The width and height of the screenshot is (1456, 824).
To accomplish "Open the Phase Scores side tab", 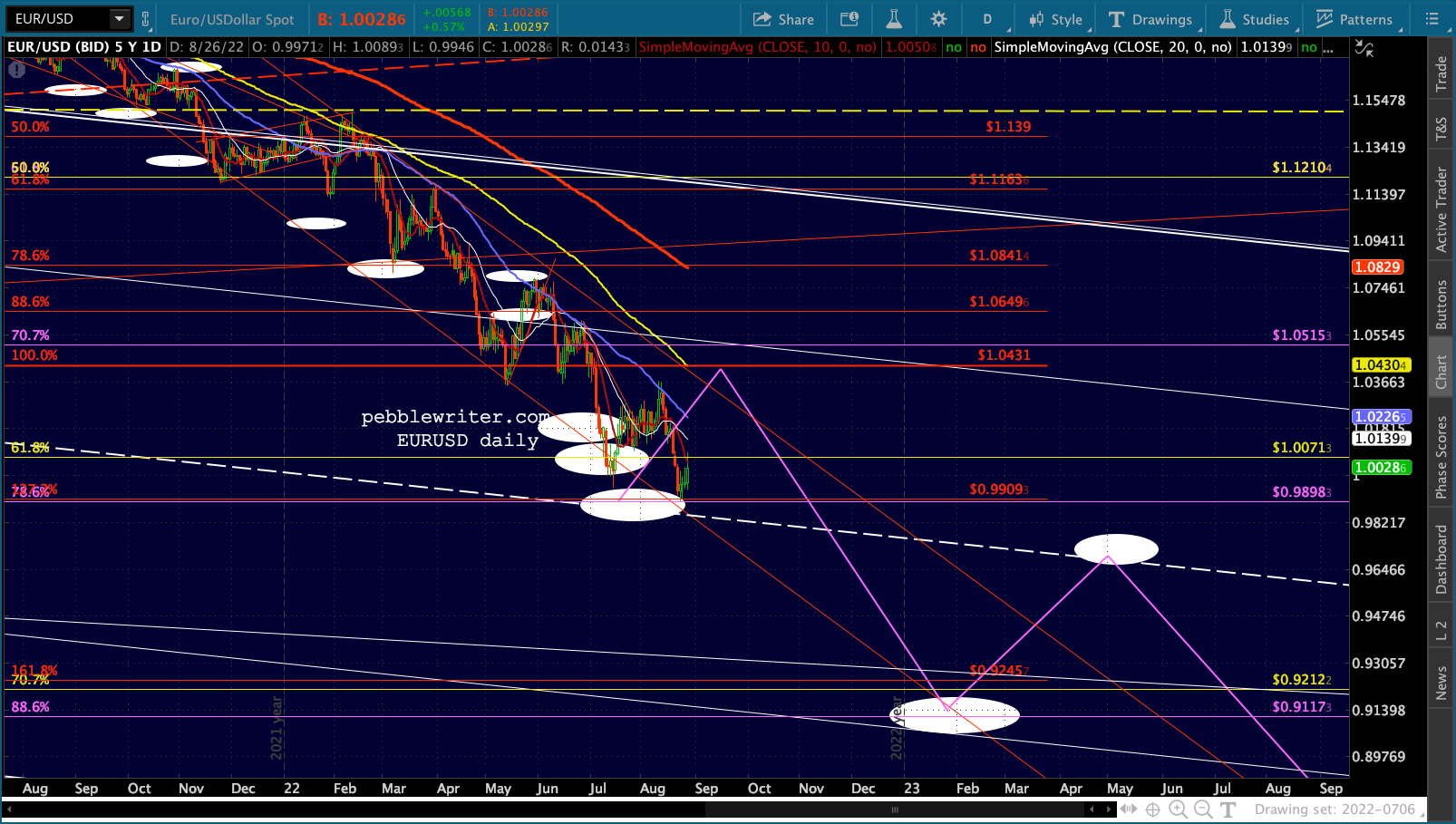I will [x=1441, y=457].
